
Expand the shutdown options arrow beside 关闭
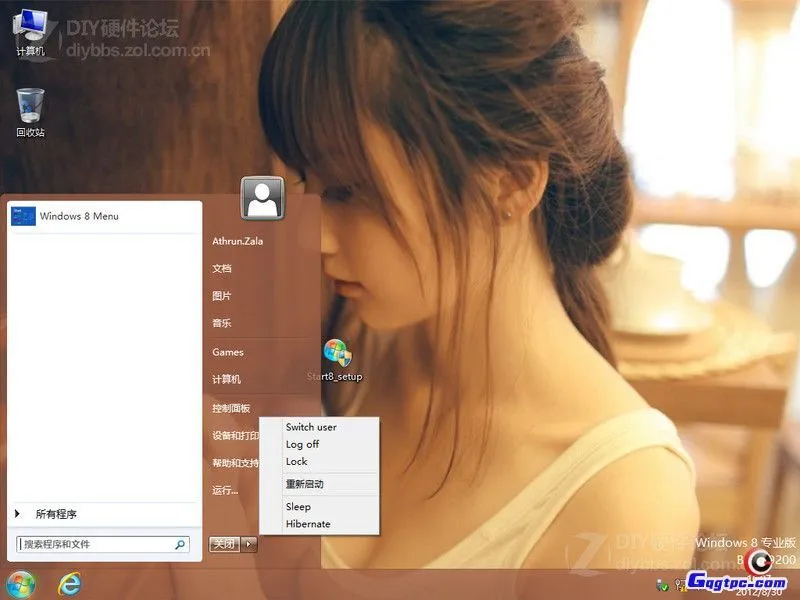249,543
